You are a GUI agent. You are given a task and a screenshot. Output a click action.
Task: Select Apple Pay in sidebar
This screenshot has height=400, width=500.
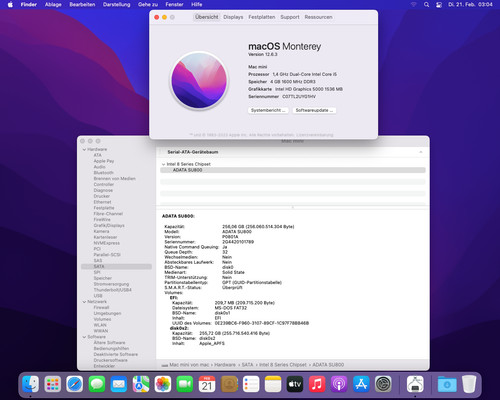[x=104, y=161]
